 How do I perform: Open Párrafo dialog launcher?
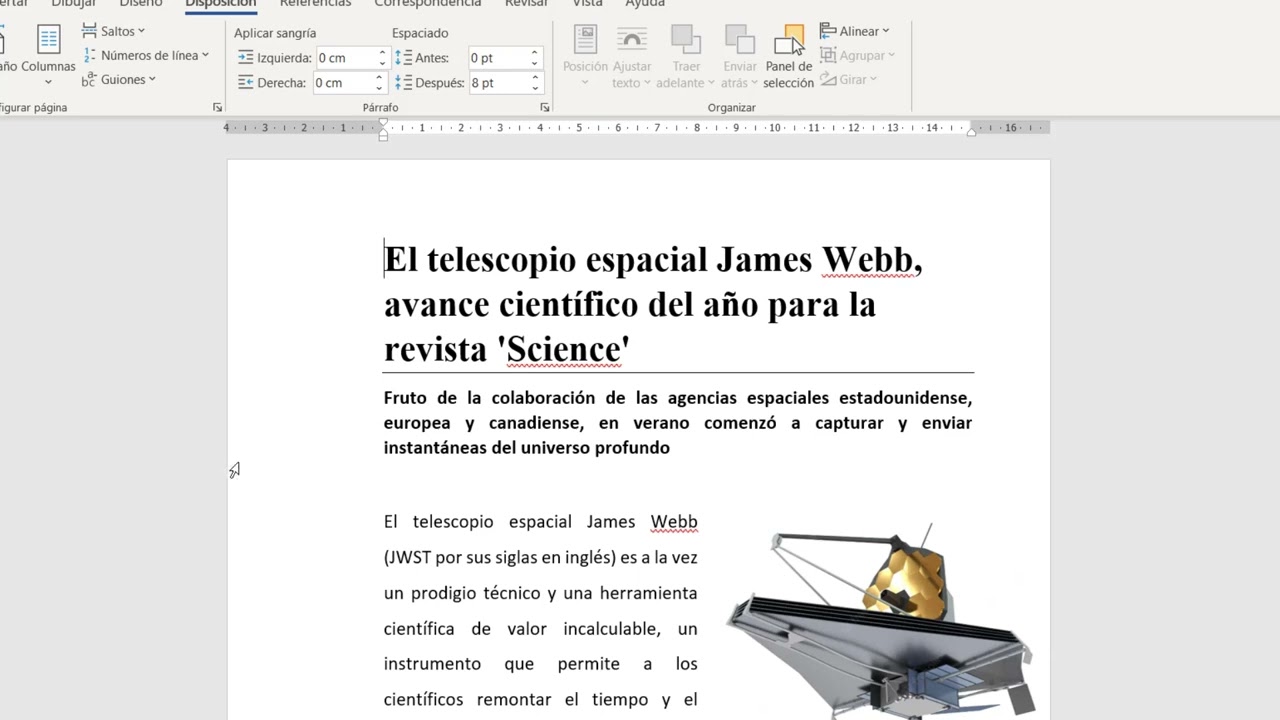[x=545, y=107]
